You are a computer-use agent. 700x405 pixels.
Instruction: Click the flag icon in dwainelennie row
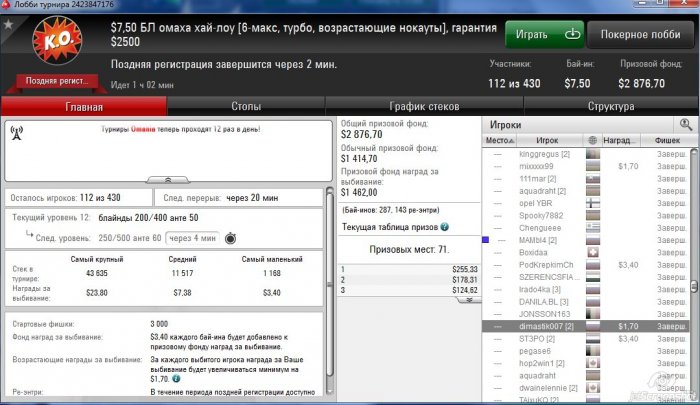[x=593, y=388]
